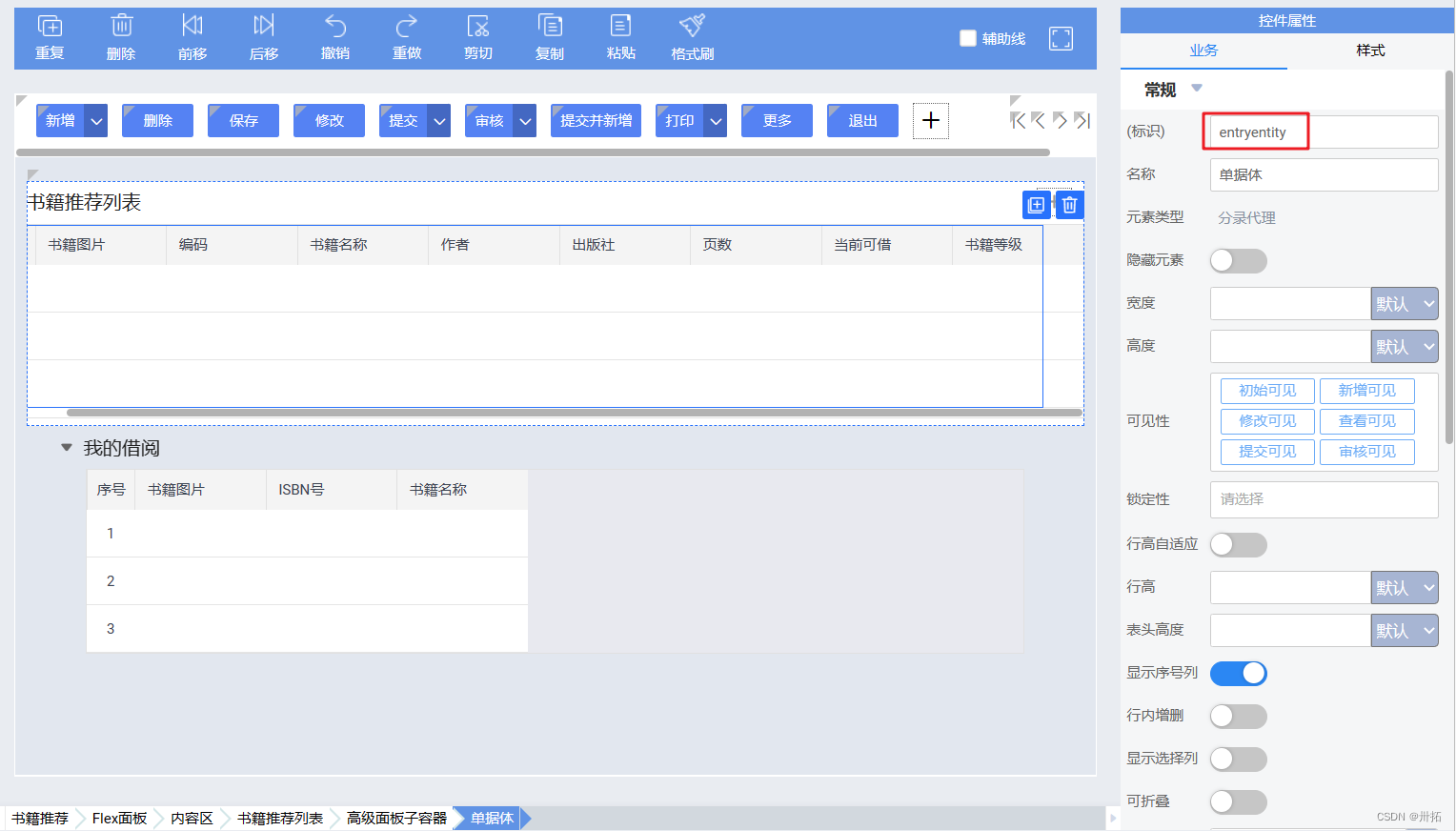1456x831 pixels.
Task: Focus the 名称 input field
Action: pyautogui.click(x=1324, y=174)
